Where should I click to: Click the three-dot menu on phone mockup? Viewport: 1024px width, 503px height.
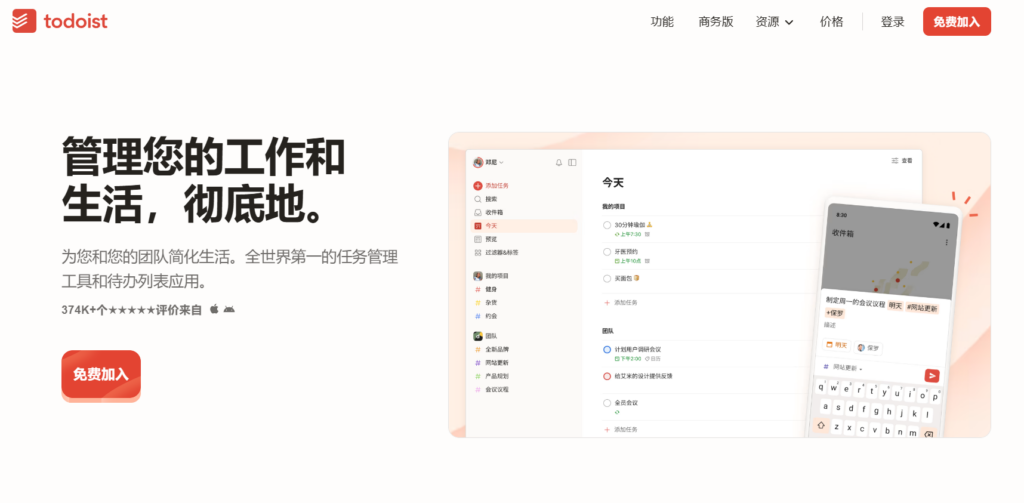click(x=946, y=242)
